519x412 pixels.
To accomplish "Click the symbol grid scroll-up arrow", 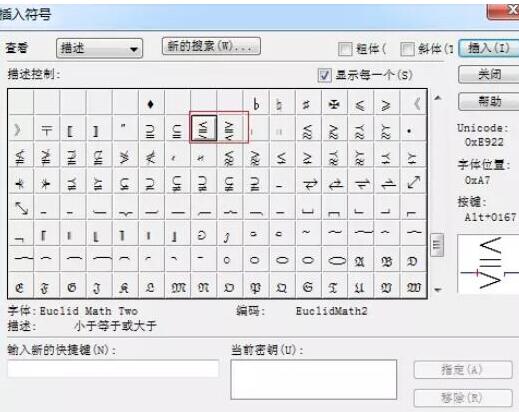I will click(x=438, y=98).
